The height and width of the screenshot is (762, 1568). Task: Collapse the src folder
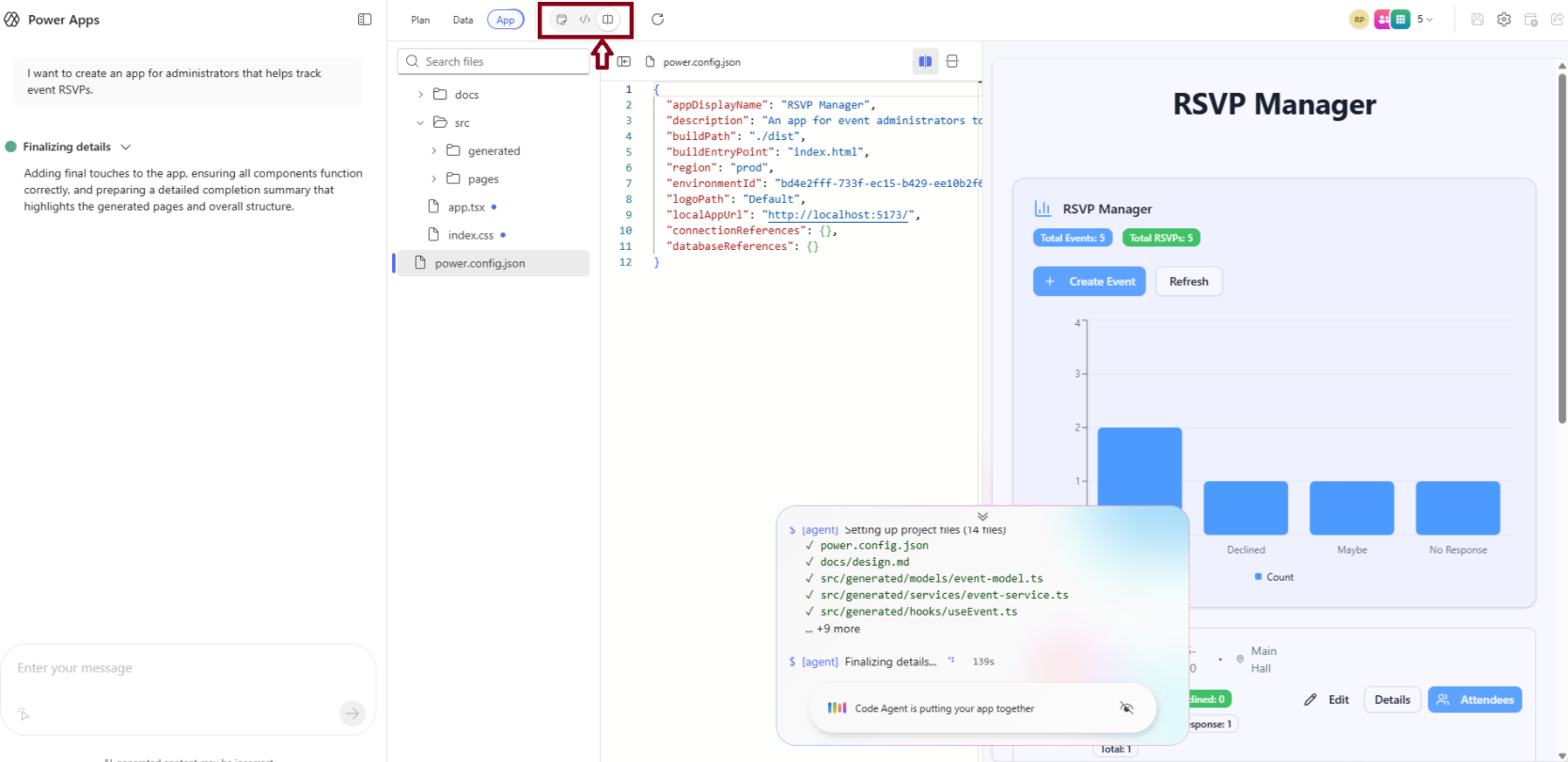pos(420,123)
